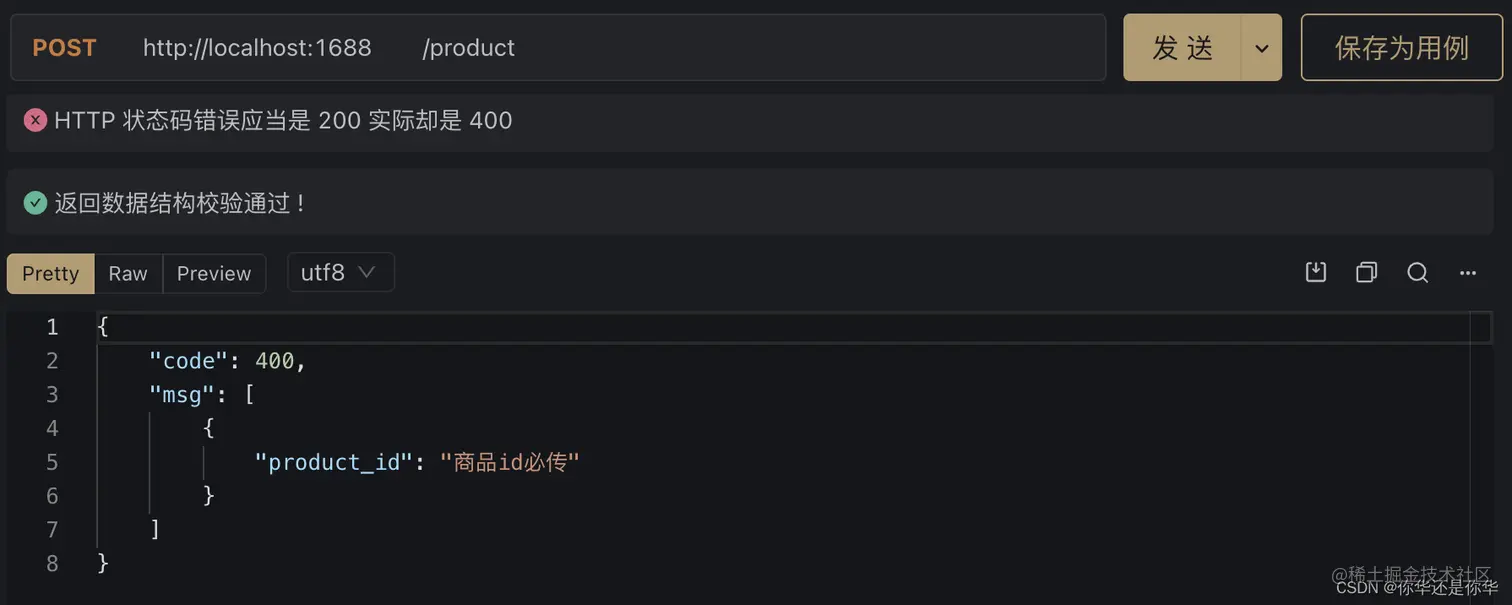1512x605 pixels.
Task: Switch to the Preview view tab
Action: 214,273
